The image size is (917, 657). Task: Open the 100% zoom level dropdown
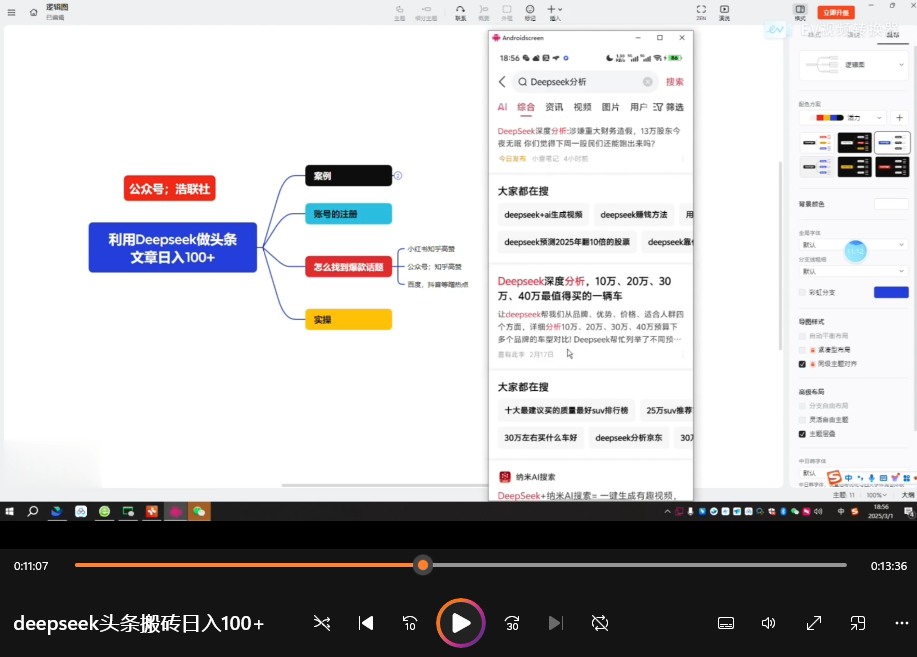876,495
